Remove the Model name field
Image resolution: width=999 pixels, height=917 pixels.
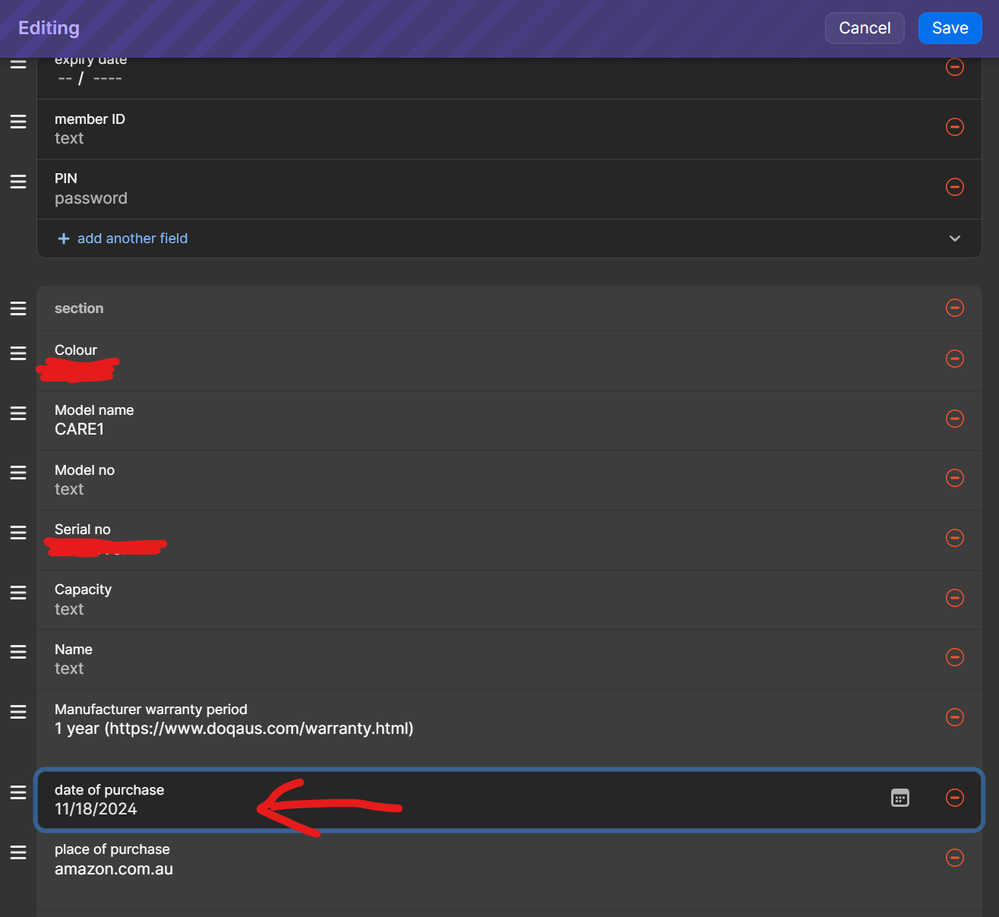click(x=954, y=418)
